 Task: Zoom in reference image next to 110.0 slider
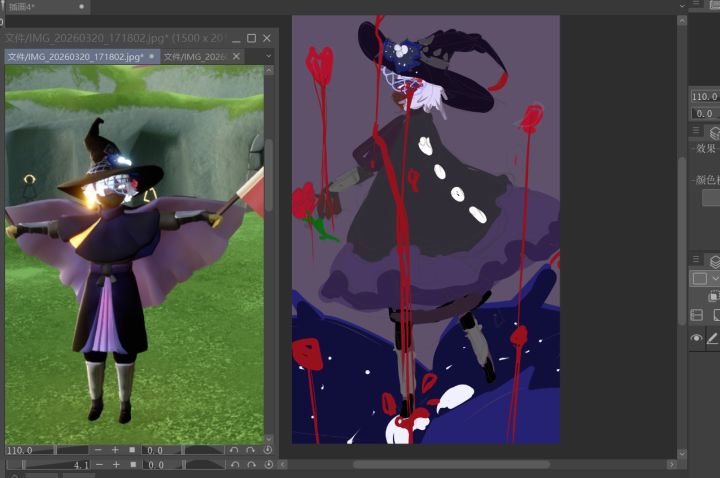115,450
